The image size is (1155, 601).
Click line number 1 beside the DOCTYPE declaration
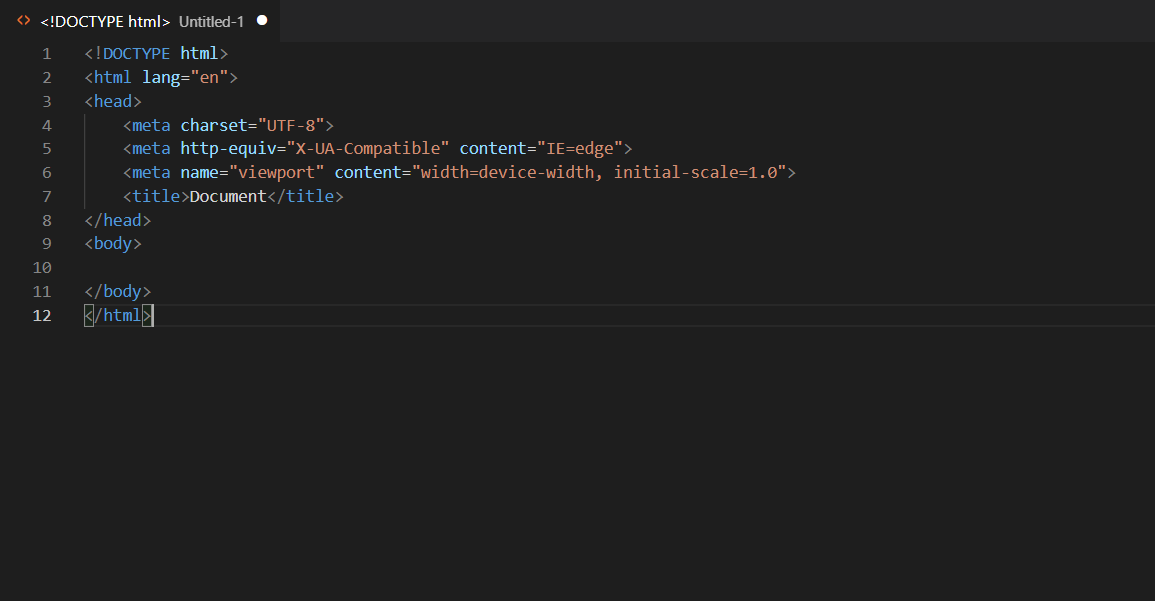46,53
